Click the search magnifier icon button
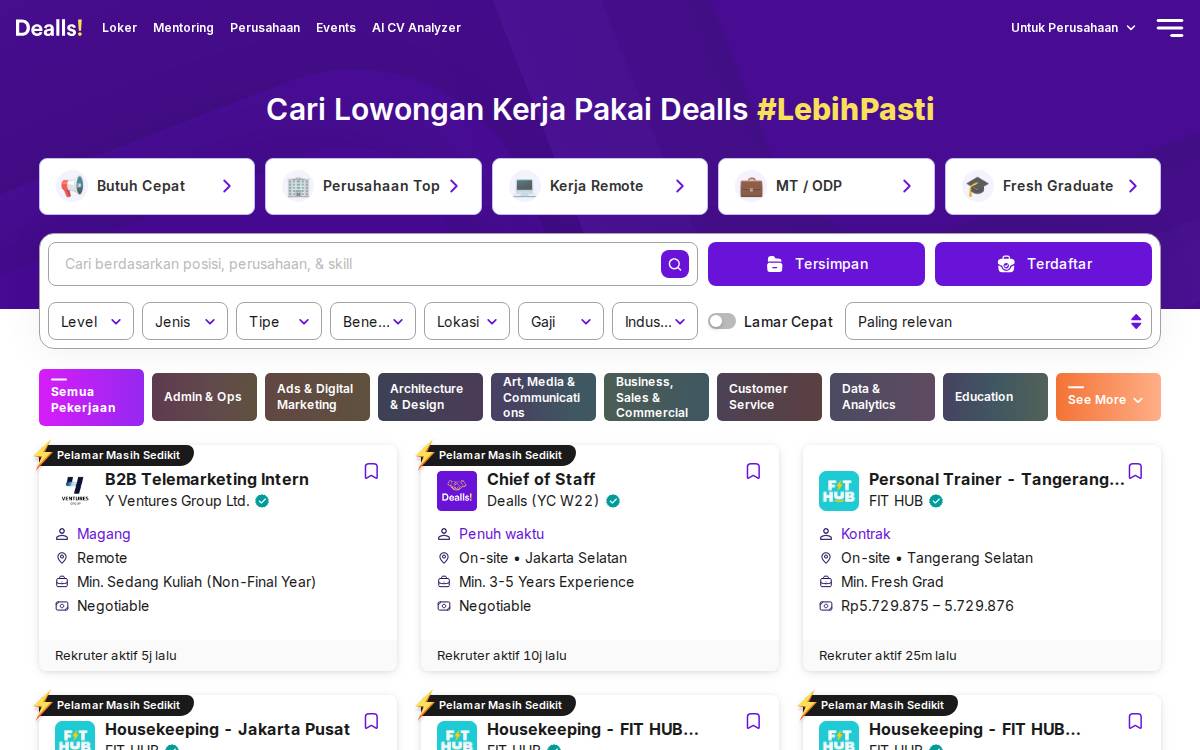 click(x=675, y=264)
